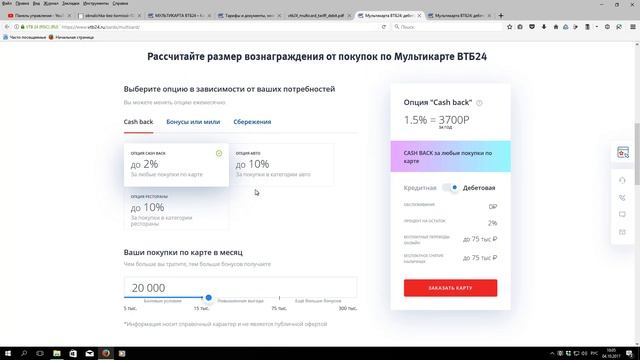The height and width of the screenshot is (360, 640).
Task: Click the ЗАКАЗАТЬ КАРТУ button
Action: pyautogui.click(x=450, y=288)
